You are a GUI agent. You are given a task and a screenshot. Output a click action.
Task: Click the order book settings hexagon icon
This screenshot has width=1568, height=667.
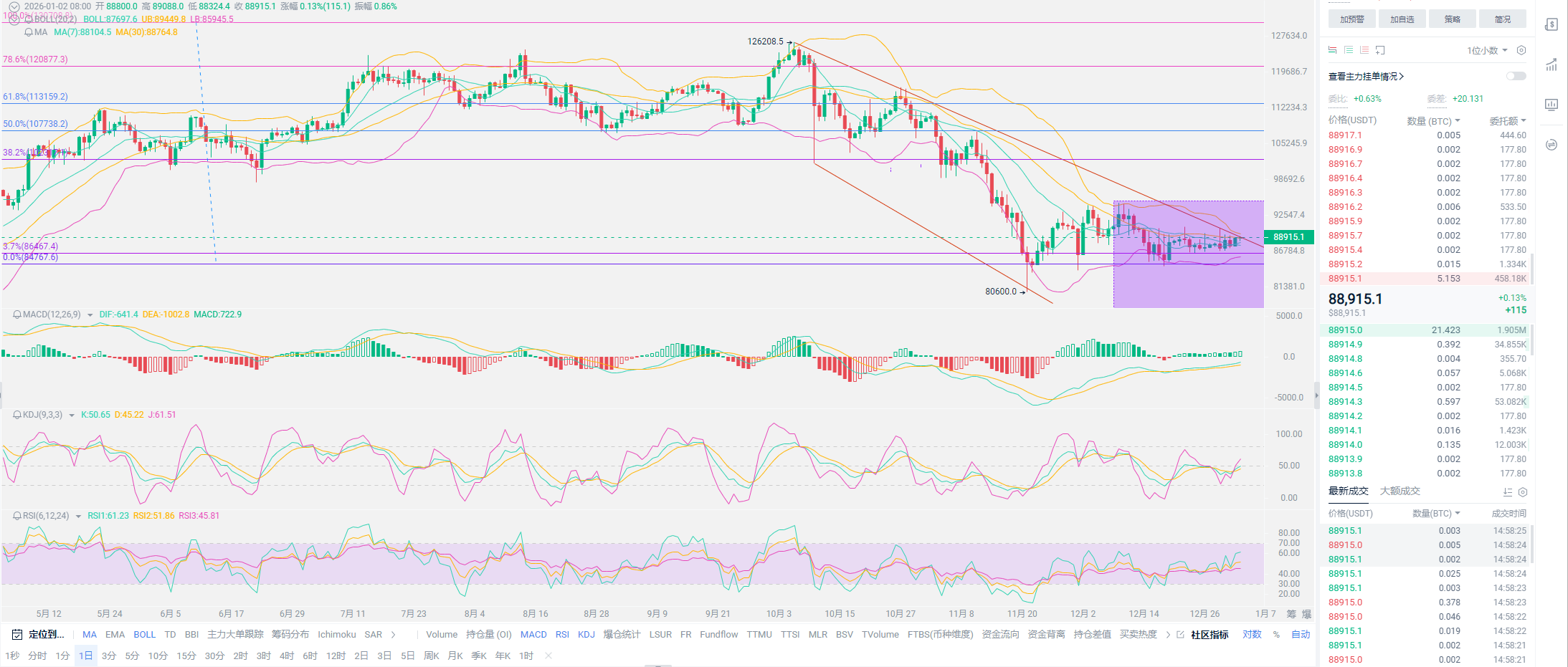click(x=1521, y=50)
